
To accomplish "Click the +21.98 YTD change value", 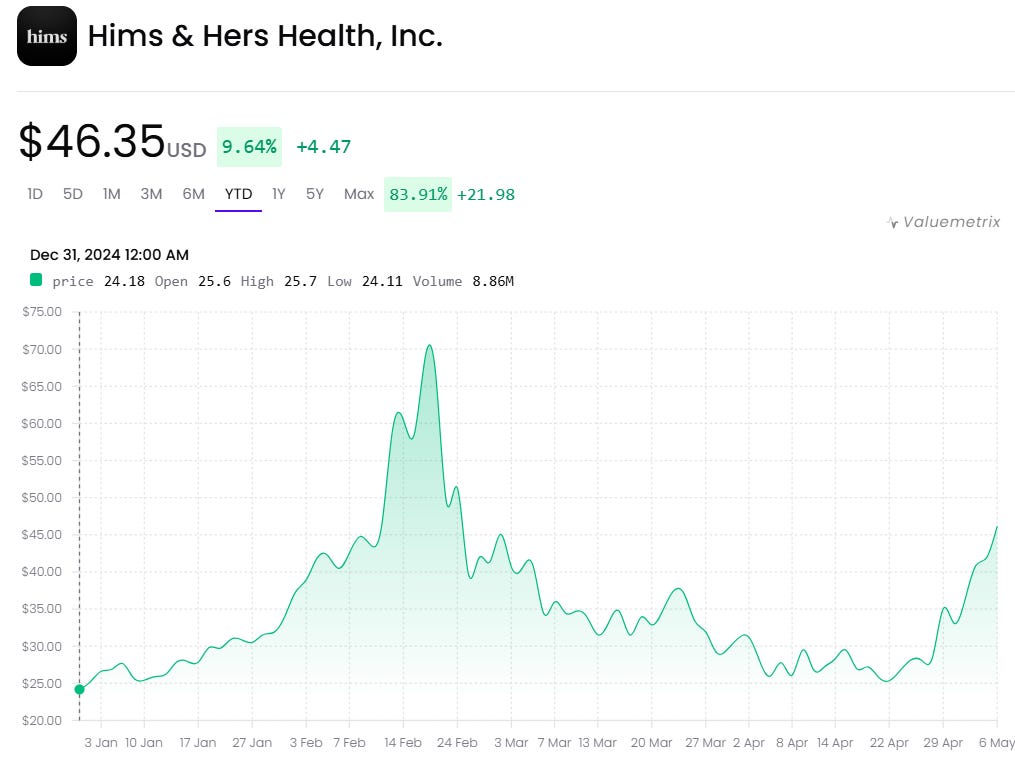I will [486, 195].
